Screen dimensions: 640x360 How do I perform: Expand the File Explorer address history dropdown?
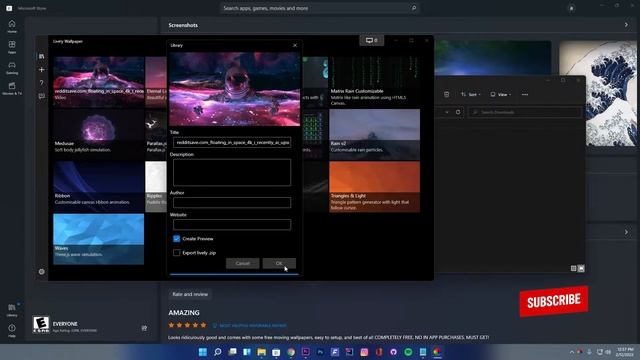click(447, 112)
